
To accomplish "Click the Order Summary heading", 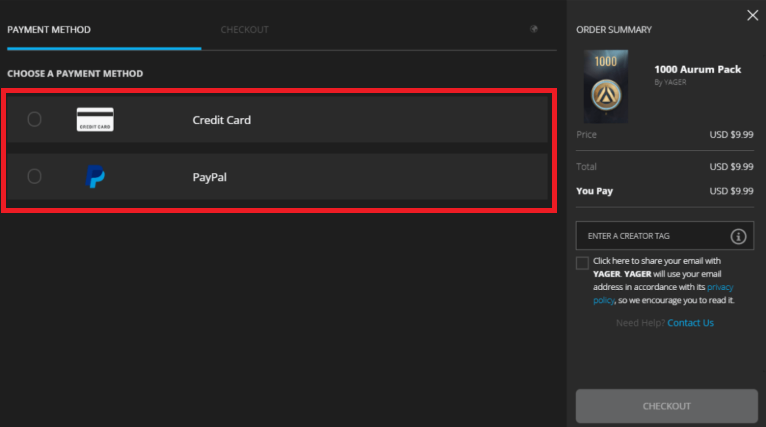I will 614,30.
